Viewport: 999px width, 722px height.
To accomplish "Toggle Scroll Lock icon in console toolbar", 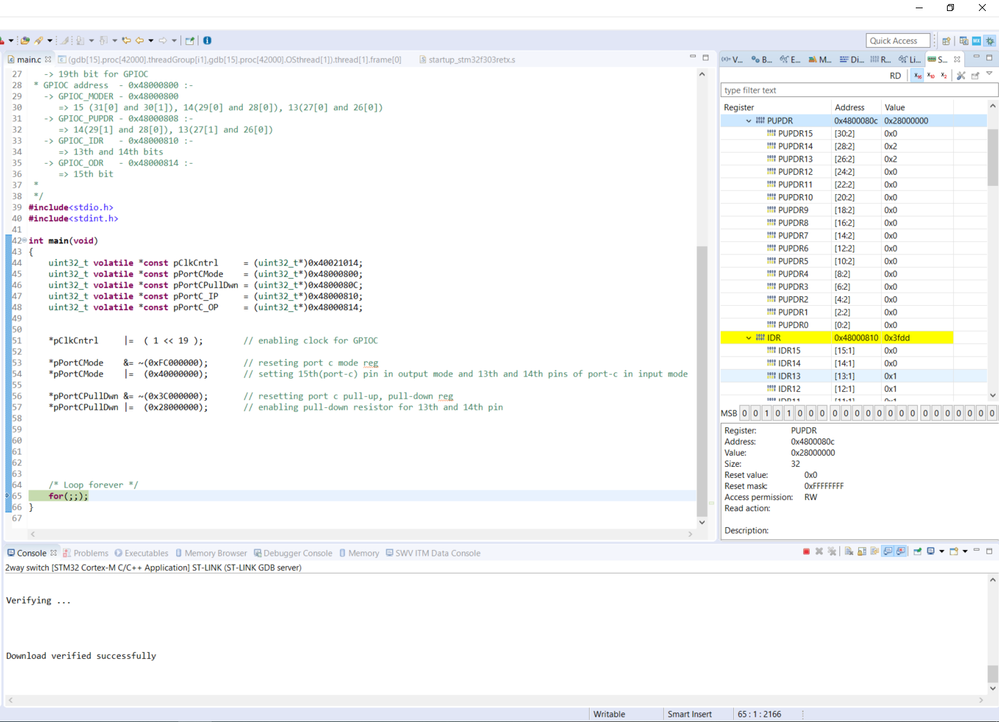I will 861,551.
